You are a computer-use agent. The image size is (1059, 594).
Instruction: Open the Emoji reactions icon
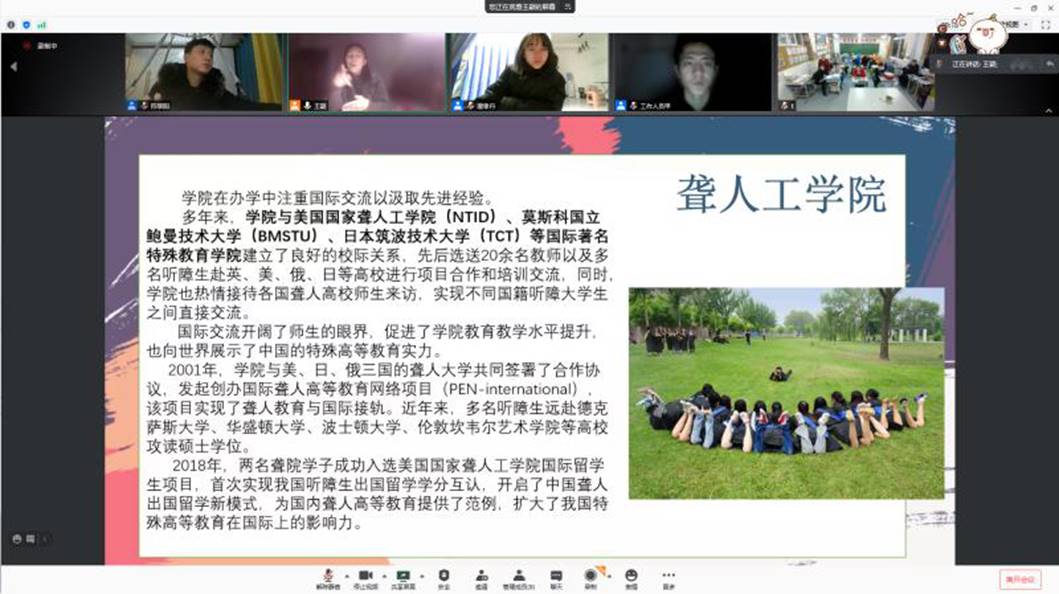click(631, 577)
